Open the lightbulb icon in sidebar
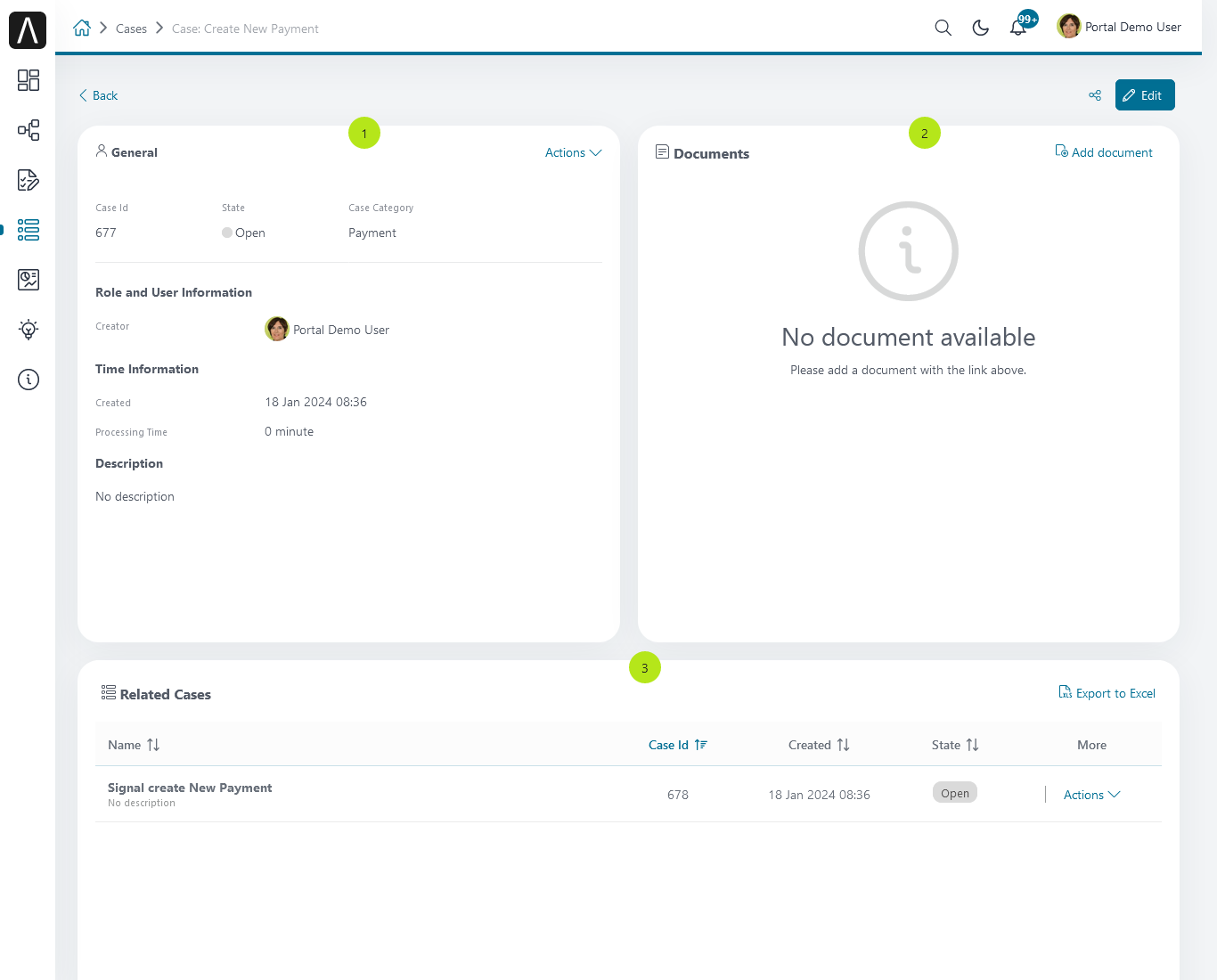1217x980 pixels. tap(29, 330)
